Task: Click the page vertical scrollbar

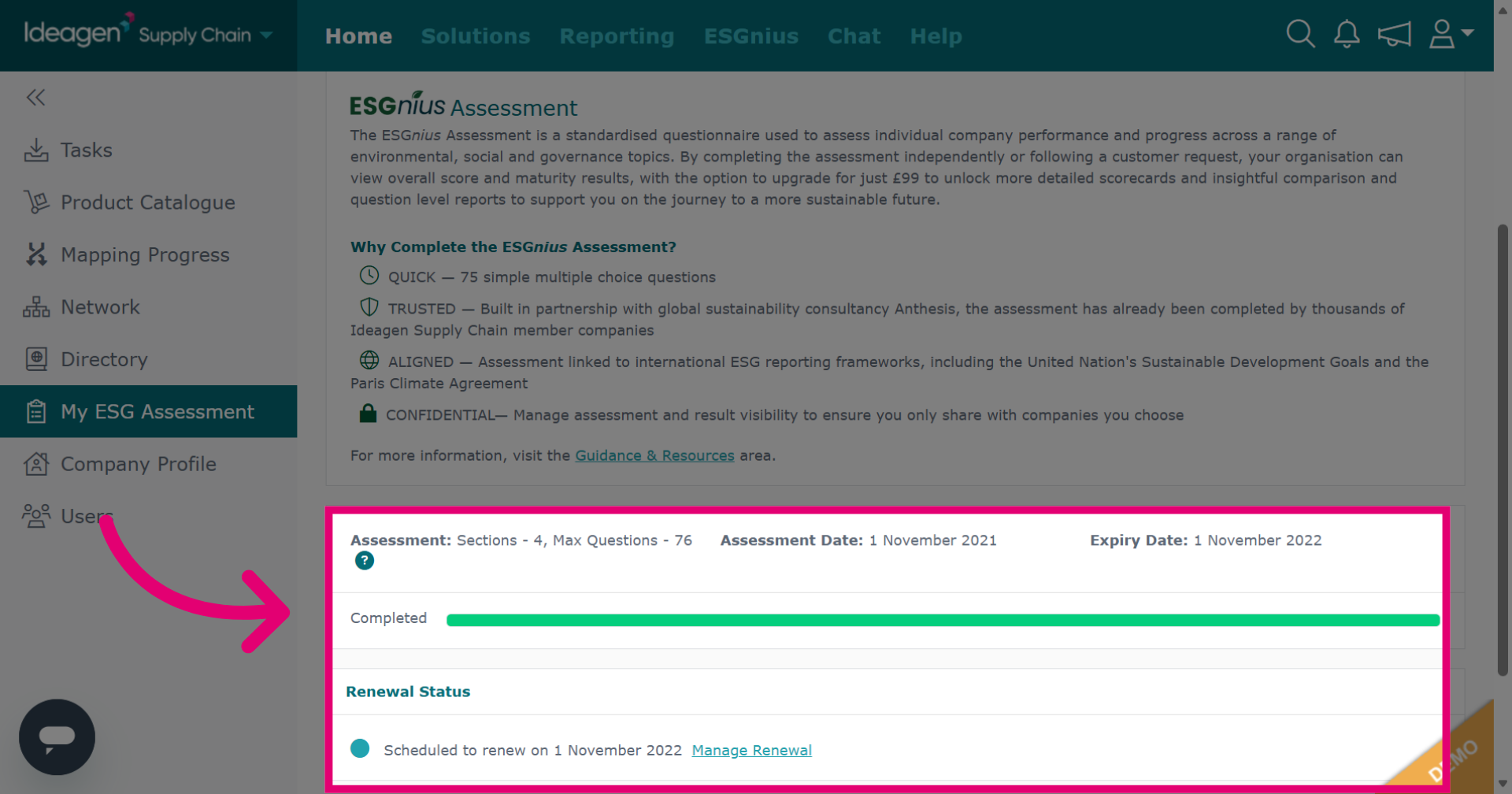Action: pos(1503,449)
